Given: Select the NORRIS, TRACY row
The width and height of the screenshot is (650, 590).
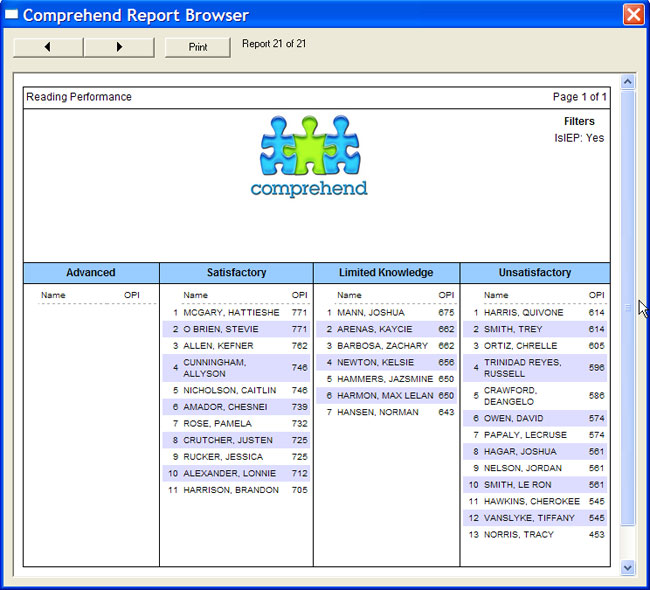Looking at the screenshot, I should [x=535, y=534].
